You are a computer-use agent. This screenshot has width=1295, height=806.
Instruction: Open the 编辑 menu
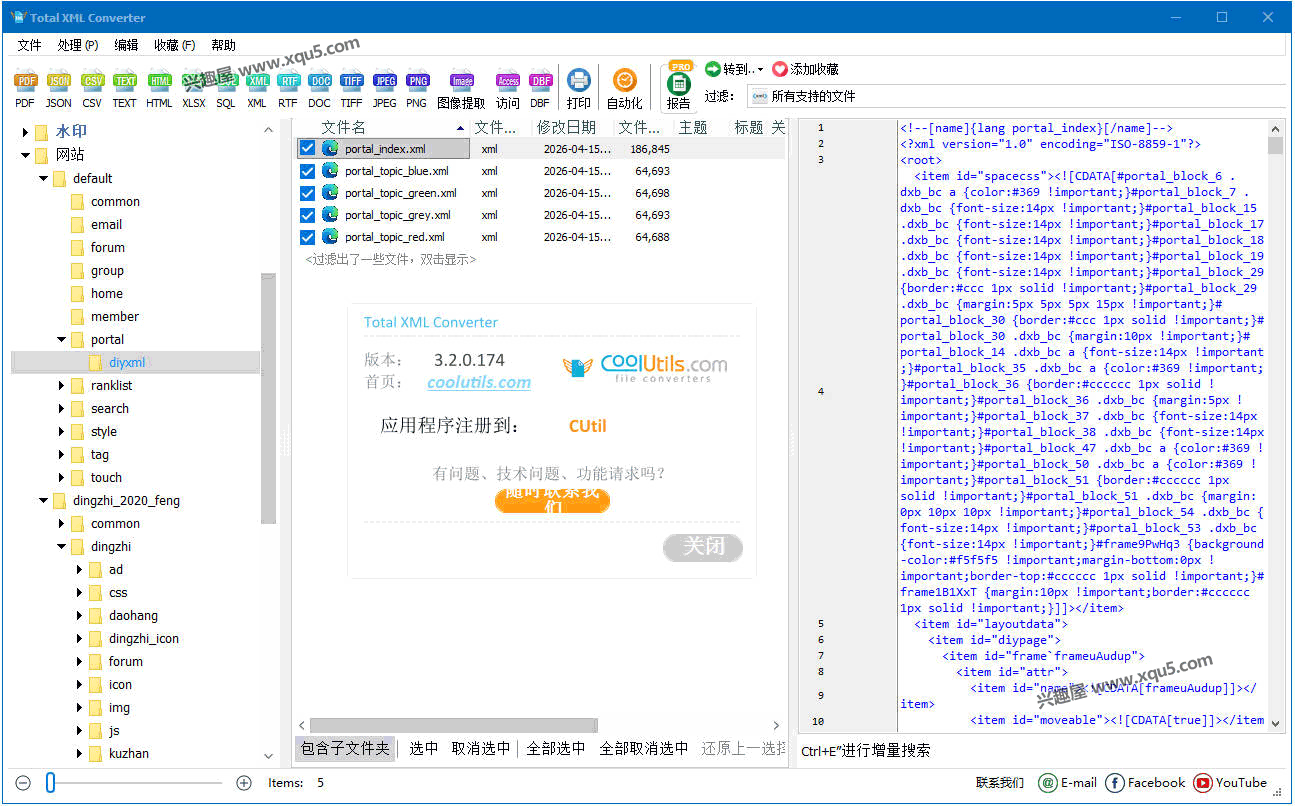tap(126, 45)
